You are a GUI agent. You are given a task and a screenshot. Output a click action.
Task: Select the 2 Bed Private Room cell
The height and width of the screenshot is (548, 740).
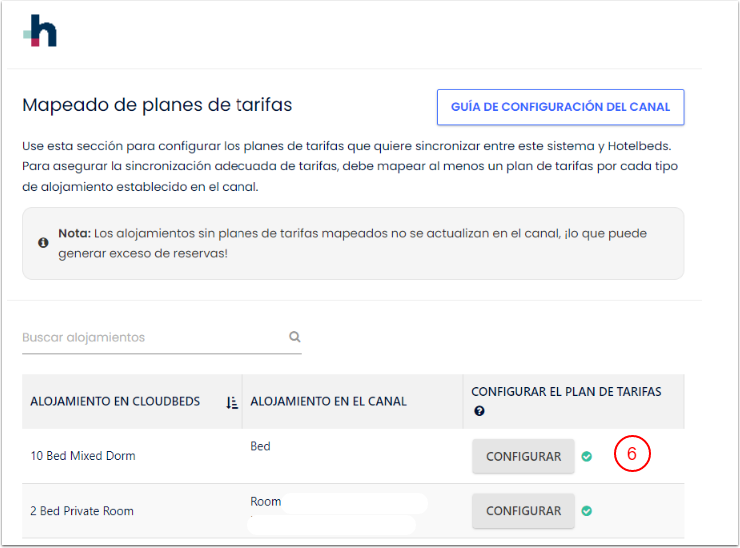click(x=132, y=511)
